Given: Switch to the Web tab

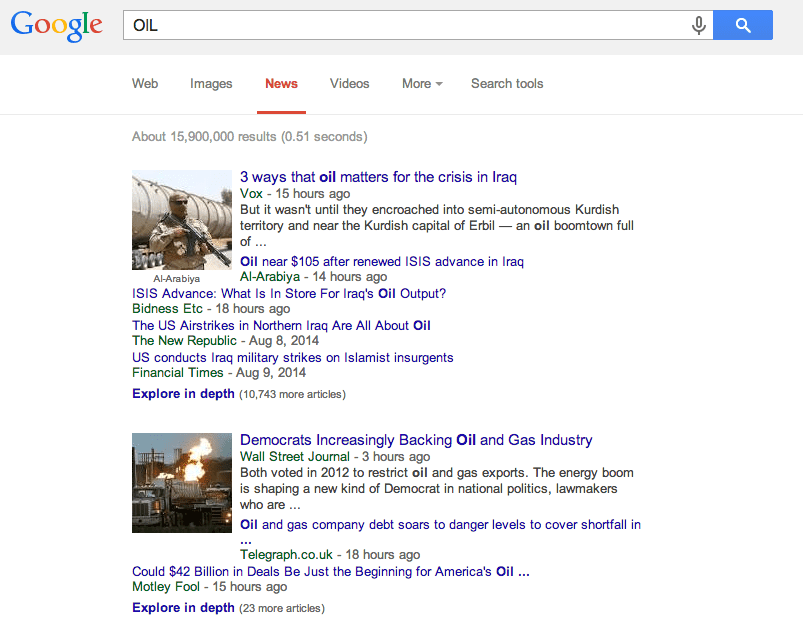Looking at the screenshot, I should click(145, 83).
